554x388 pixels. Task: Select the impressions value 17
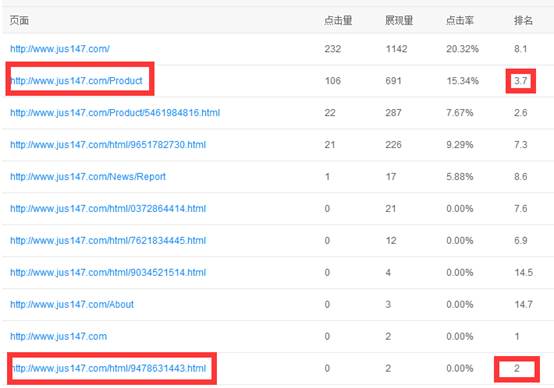391,177
